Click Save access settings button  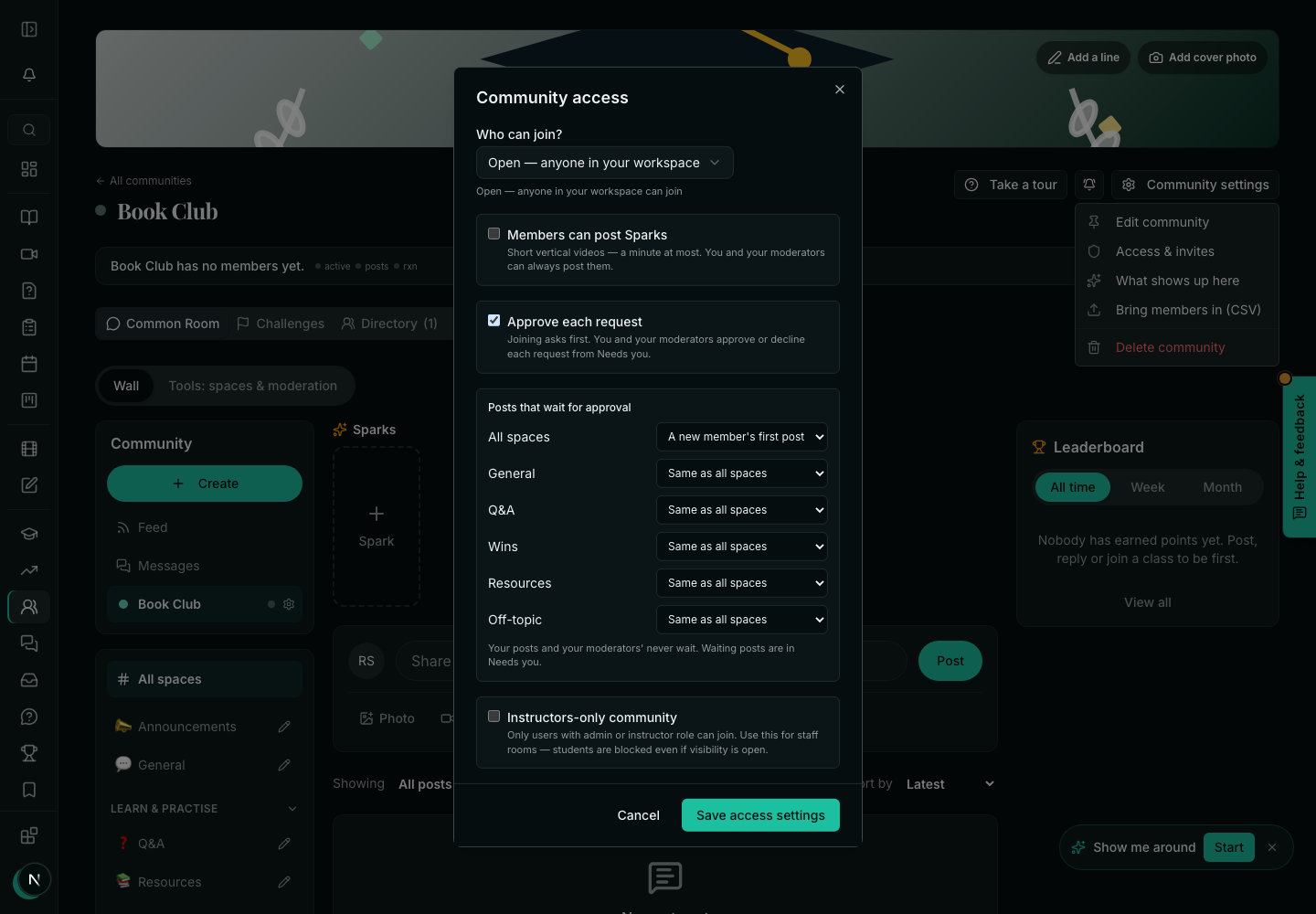[x=760, y=815]
